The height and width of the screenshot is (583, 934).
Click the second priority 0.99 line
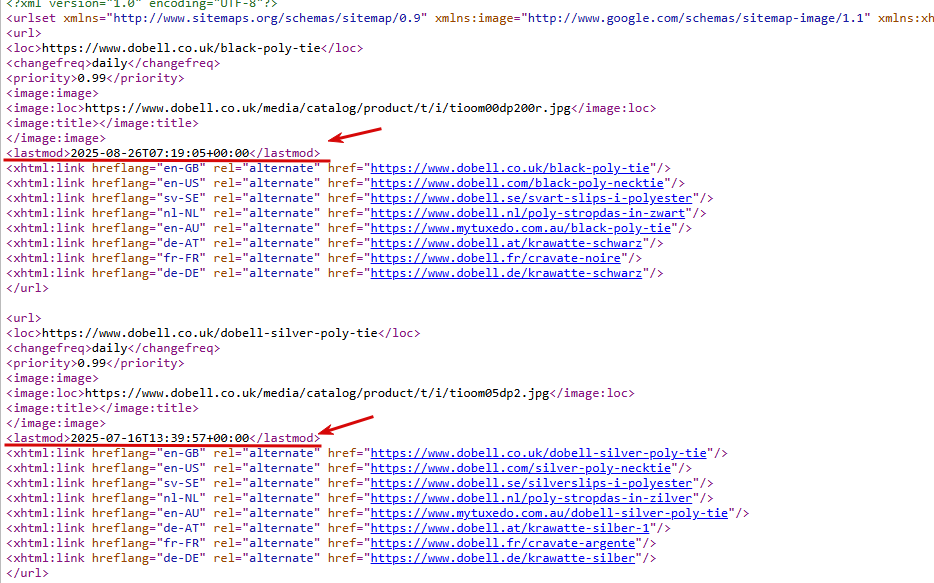(x=95, y=363)
